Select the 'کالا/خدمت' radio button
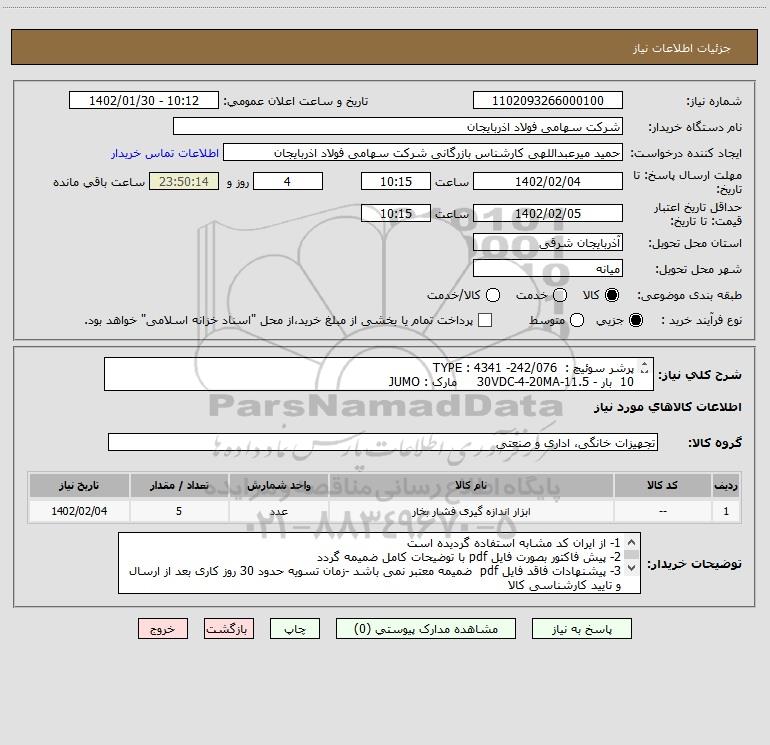 click(x=493, y=295)
